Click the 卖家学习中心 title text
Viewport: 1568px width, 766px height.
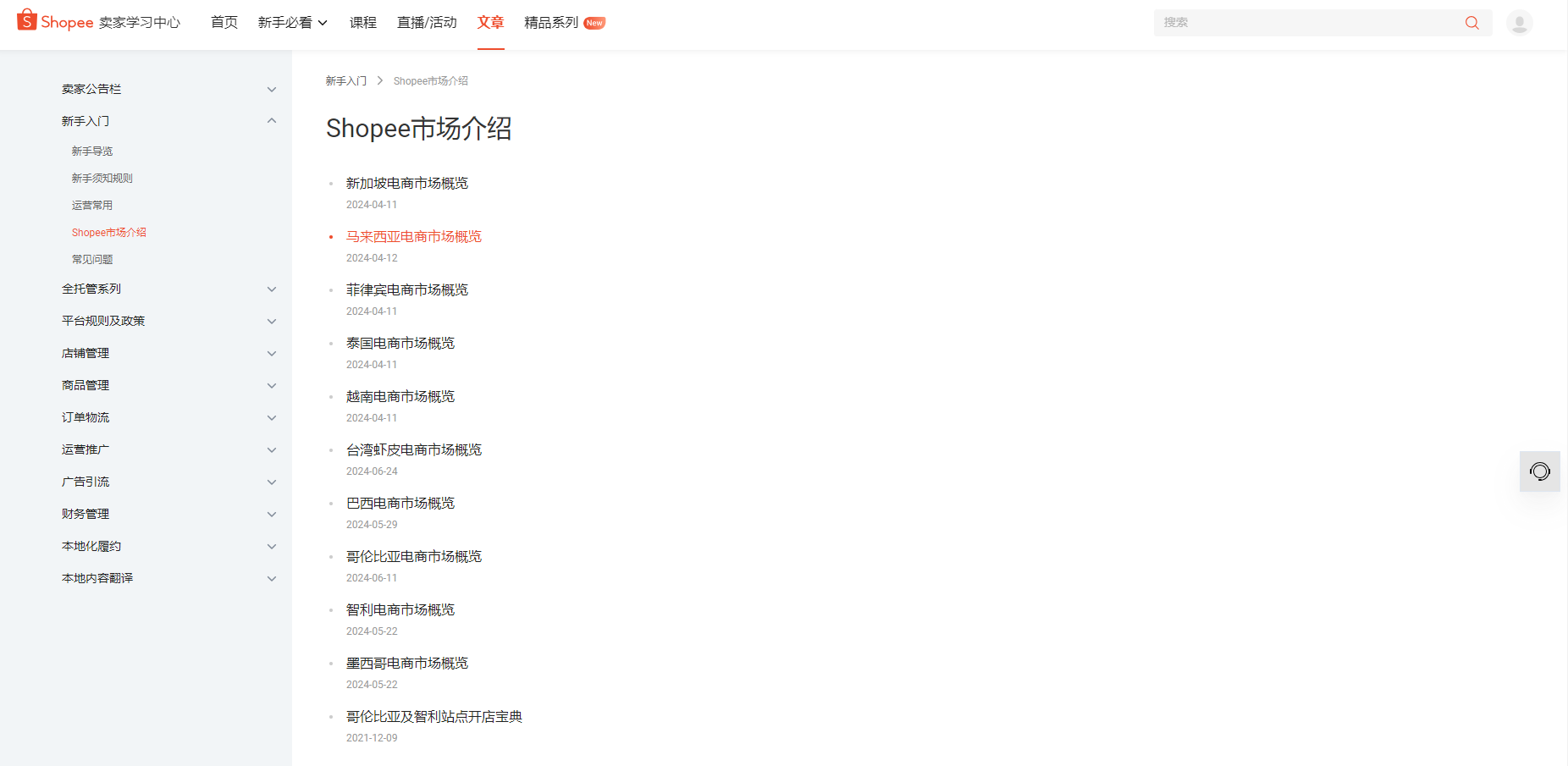click(x=140, y=23)
